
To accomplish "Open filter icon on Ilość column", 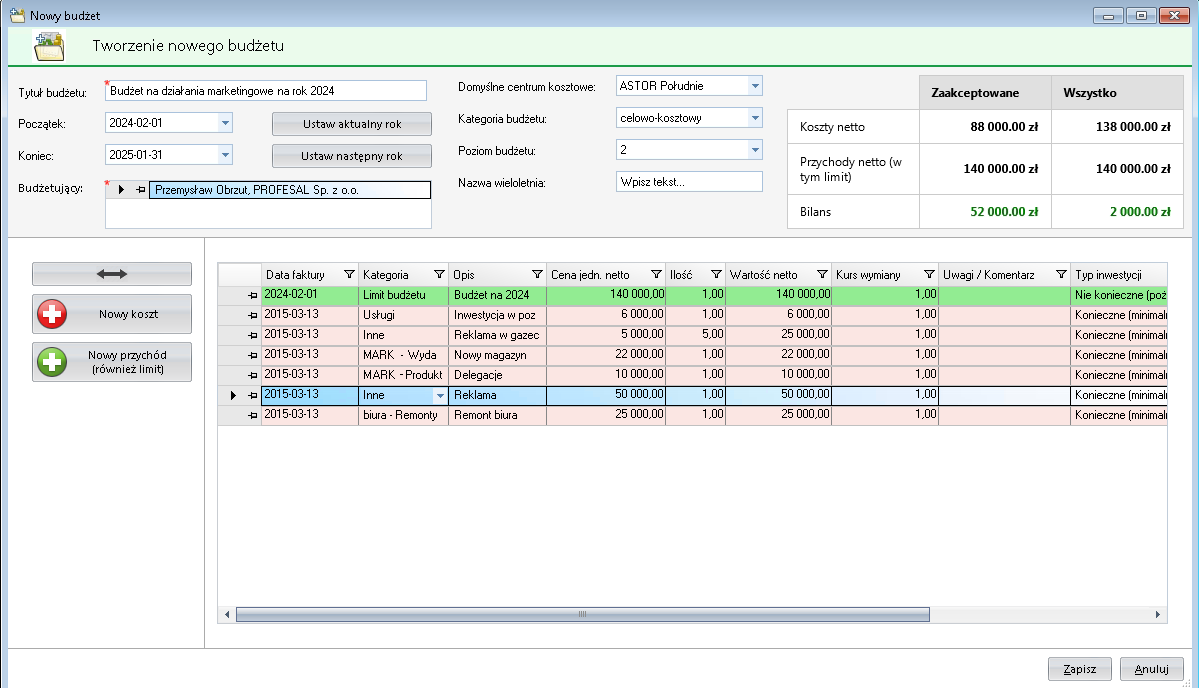I will tap(716, 274).
